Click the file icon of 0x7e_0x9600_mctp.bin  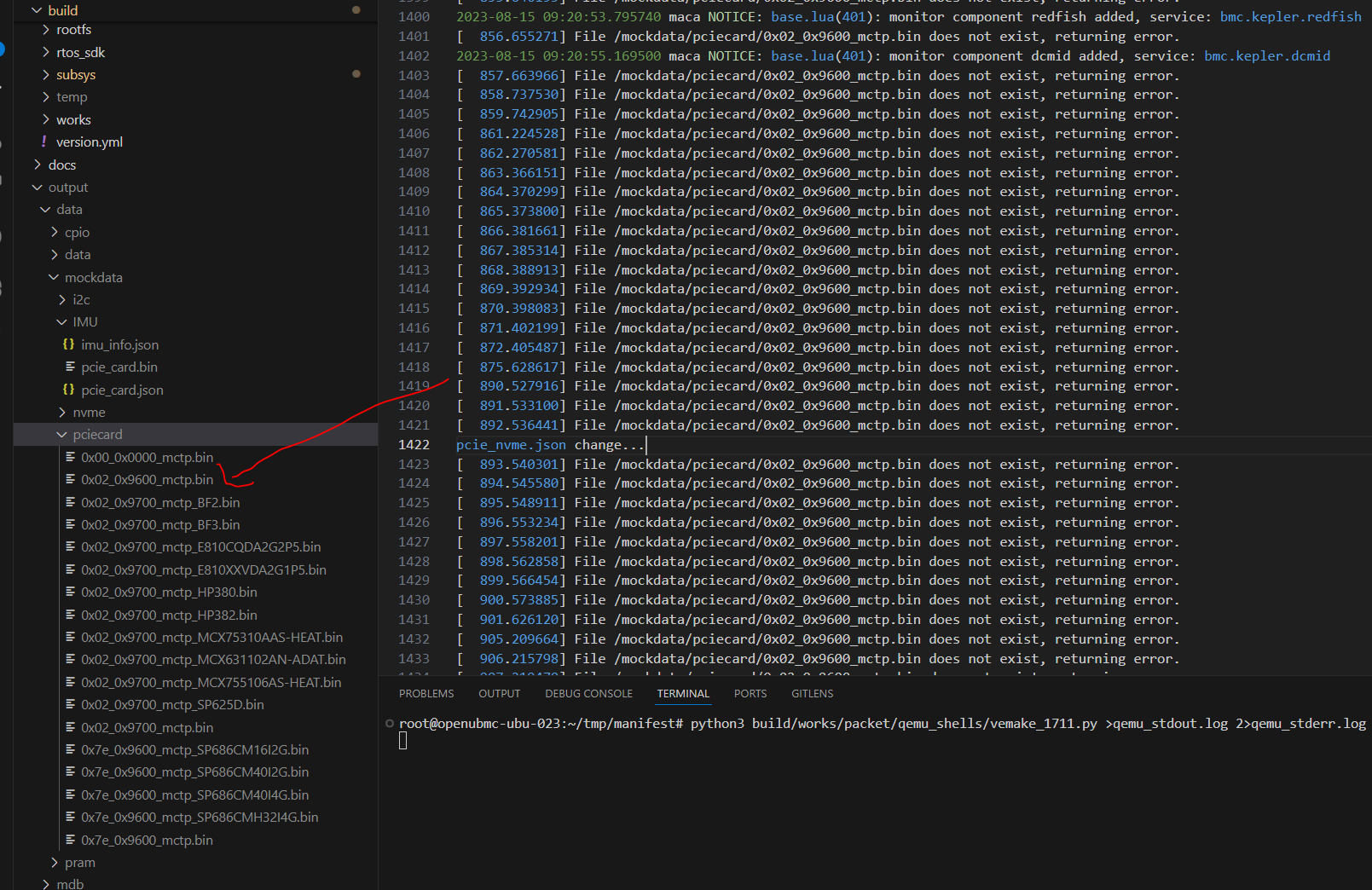pyautogui.click(x=70, y=840)
